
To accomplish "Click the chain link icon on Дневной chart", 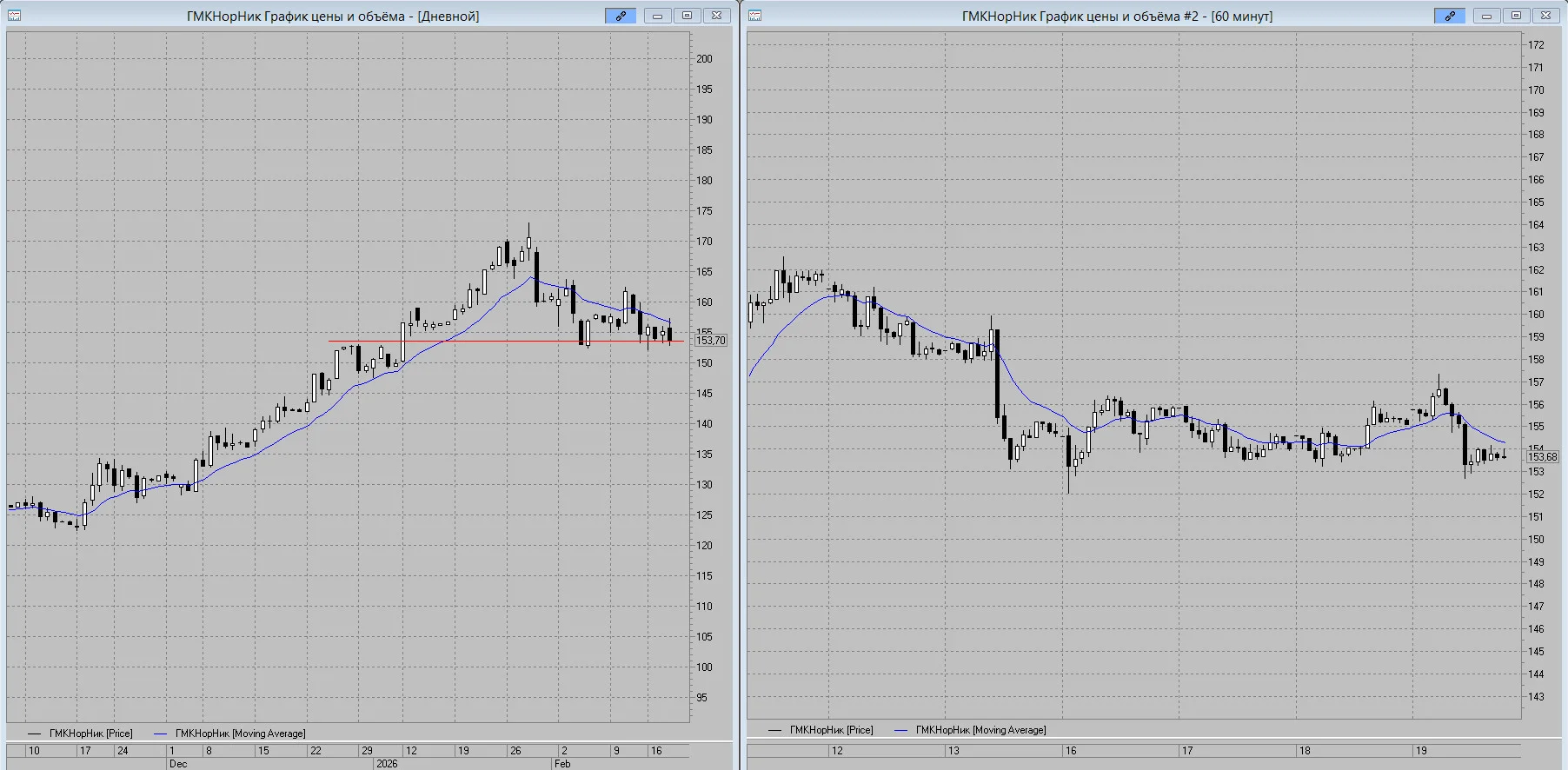I will point(621,16).
